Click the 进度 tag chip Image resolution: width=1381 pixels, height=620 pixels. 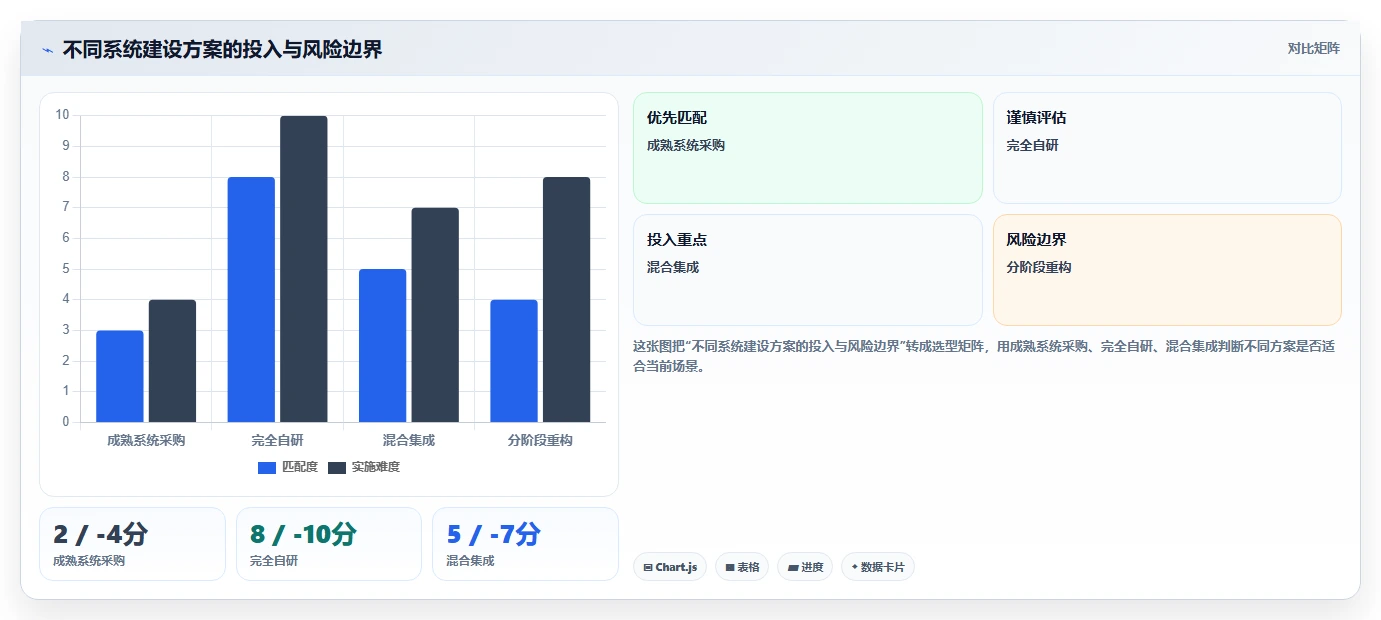805,567
